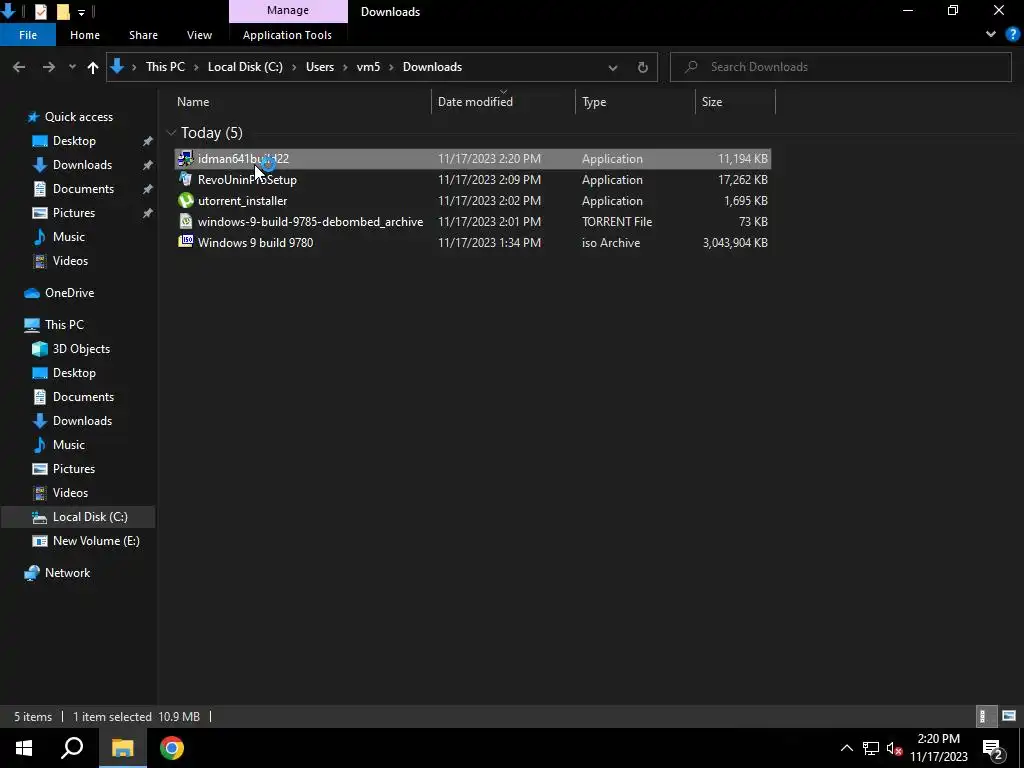Click the Properties icon in the title bar
The height and width of the screenshot is (768, 1024).
tap(40, 11)
